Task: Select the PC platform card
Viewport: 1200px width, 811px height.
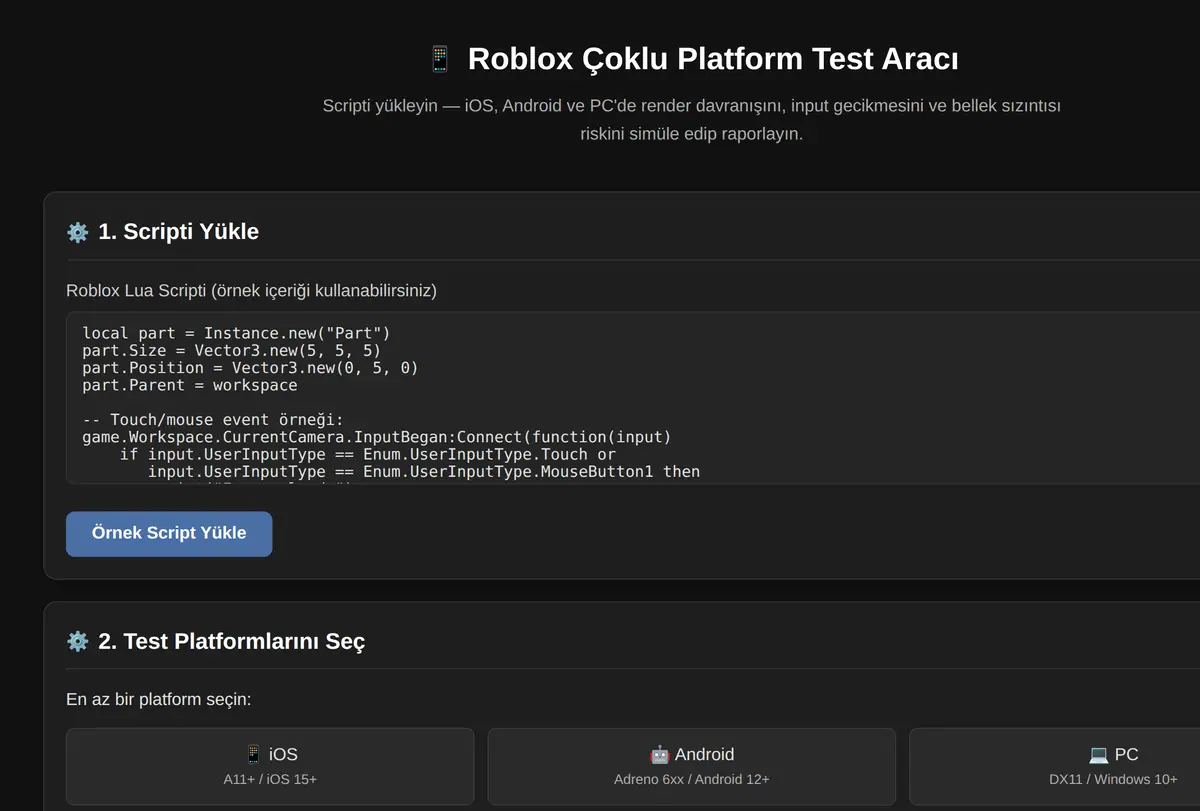Action: (1055, 766)
